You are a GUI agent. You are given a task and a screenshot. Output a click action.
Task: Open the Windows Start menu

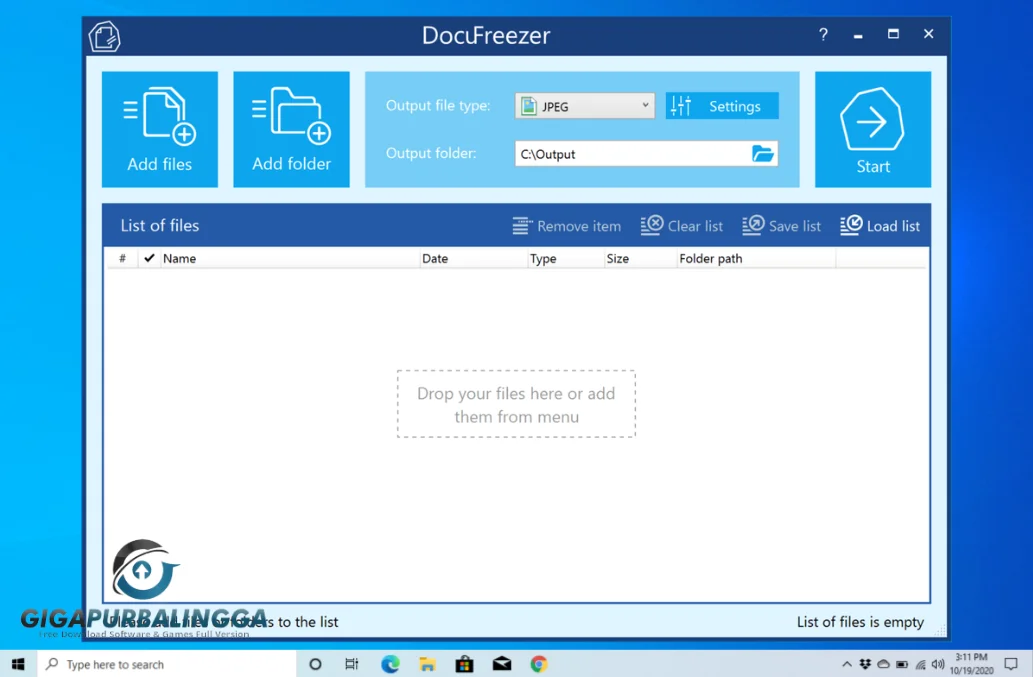coord(18,664)
